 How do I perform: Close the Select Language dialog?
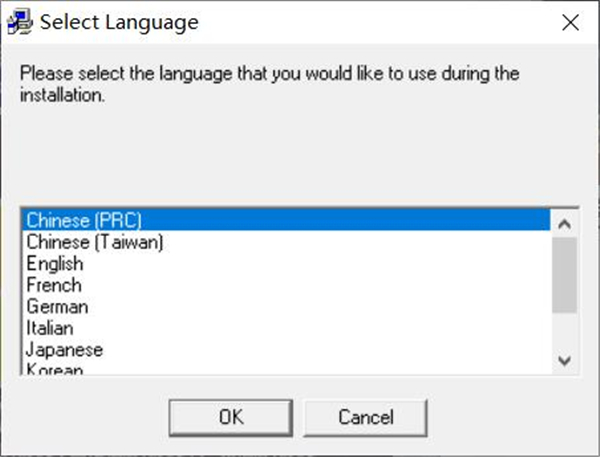[x=571, y=21]
